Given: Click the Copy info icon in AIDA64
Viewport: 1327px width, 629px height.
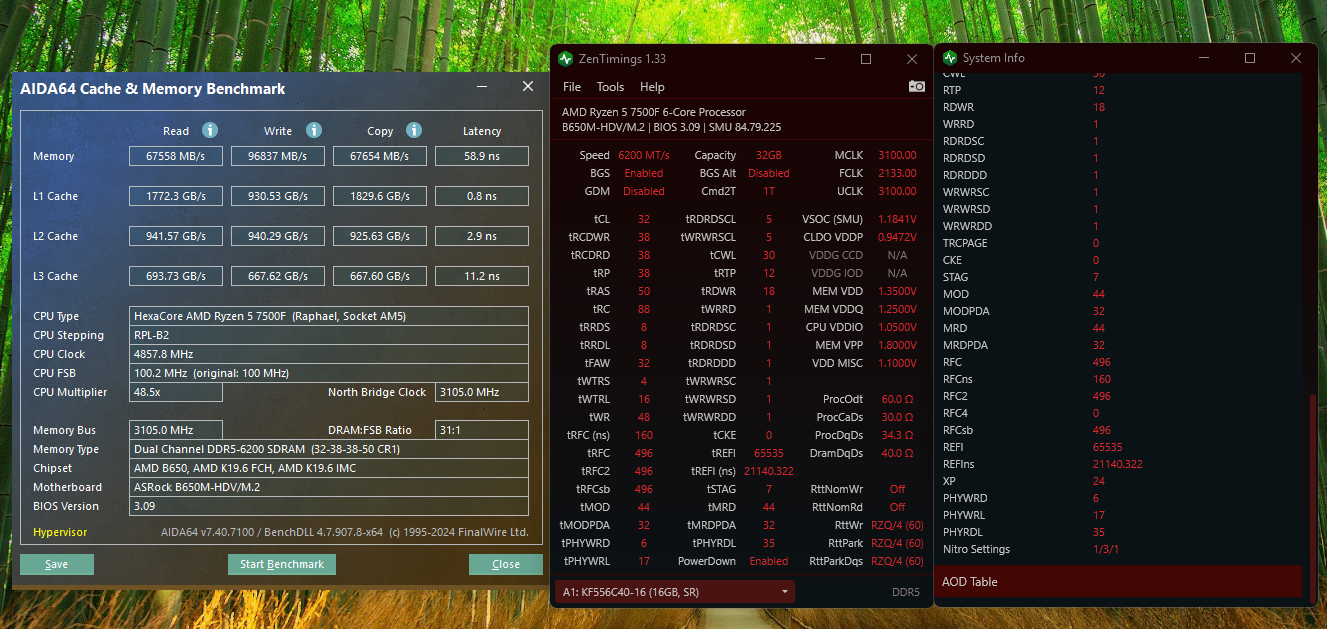Looking at the screenshot, I should point(414,130).
